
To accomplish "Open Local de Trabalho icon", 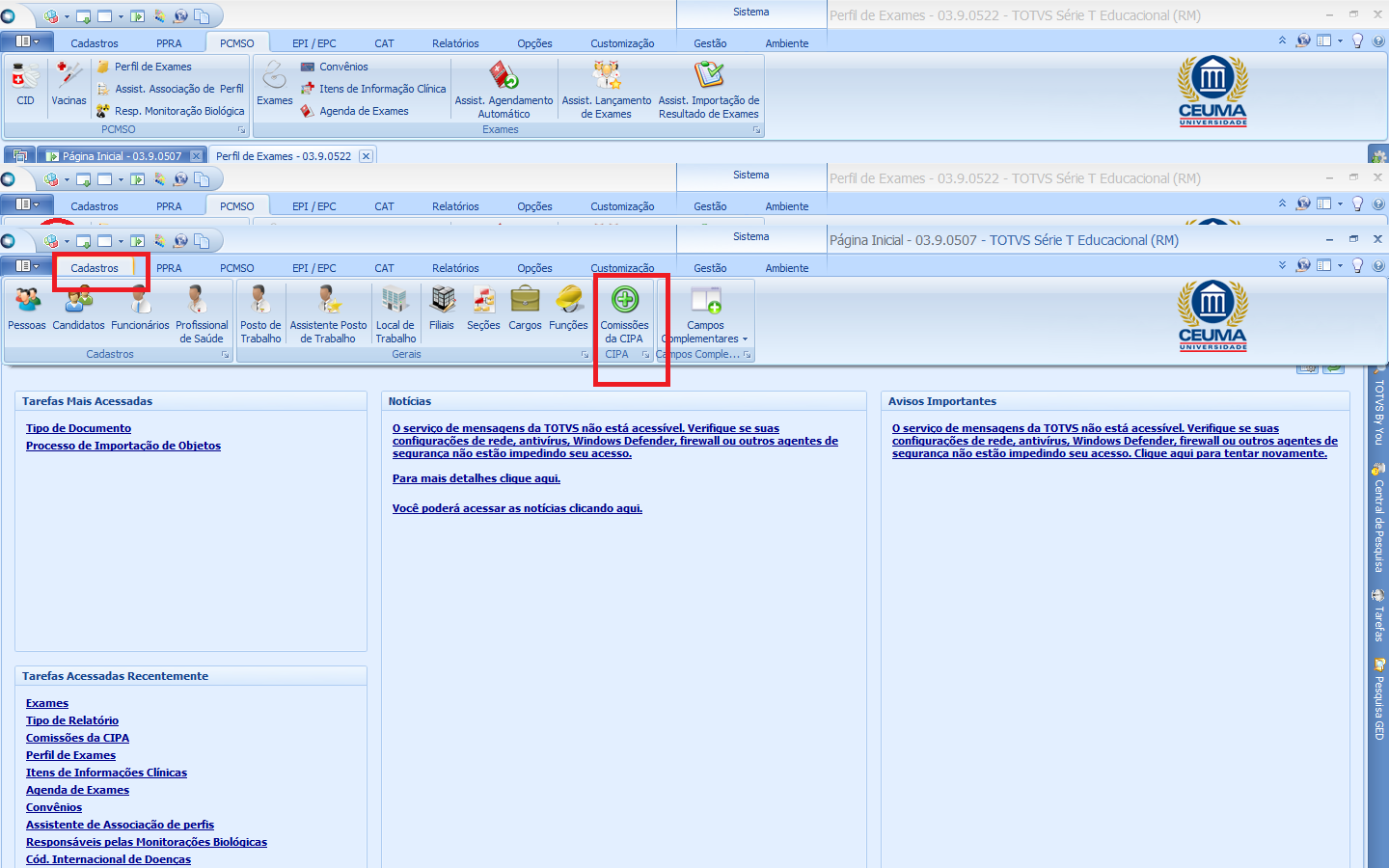I will coord(395,314).
